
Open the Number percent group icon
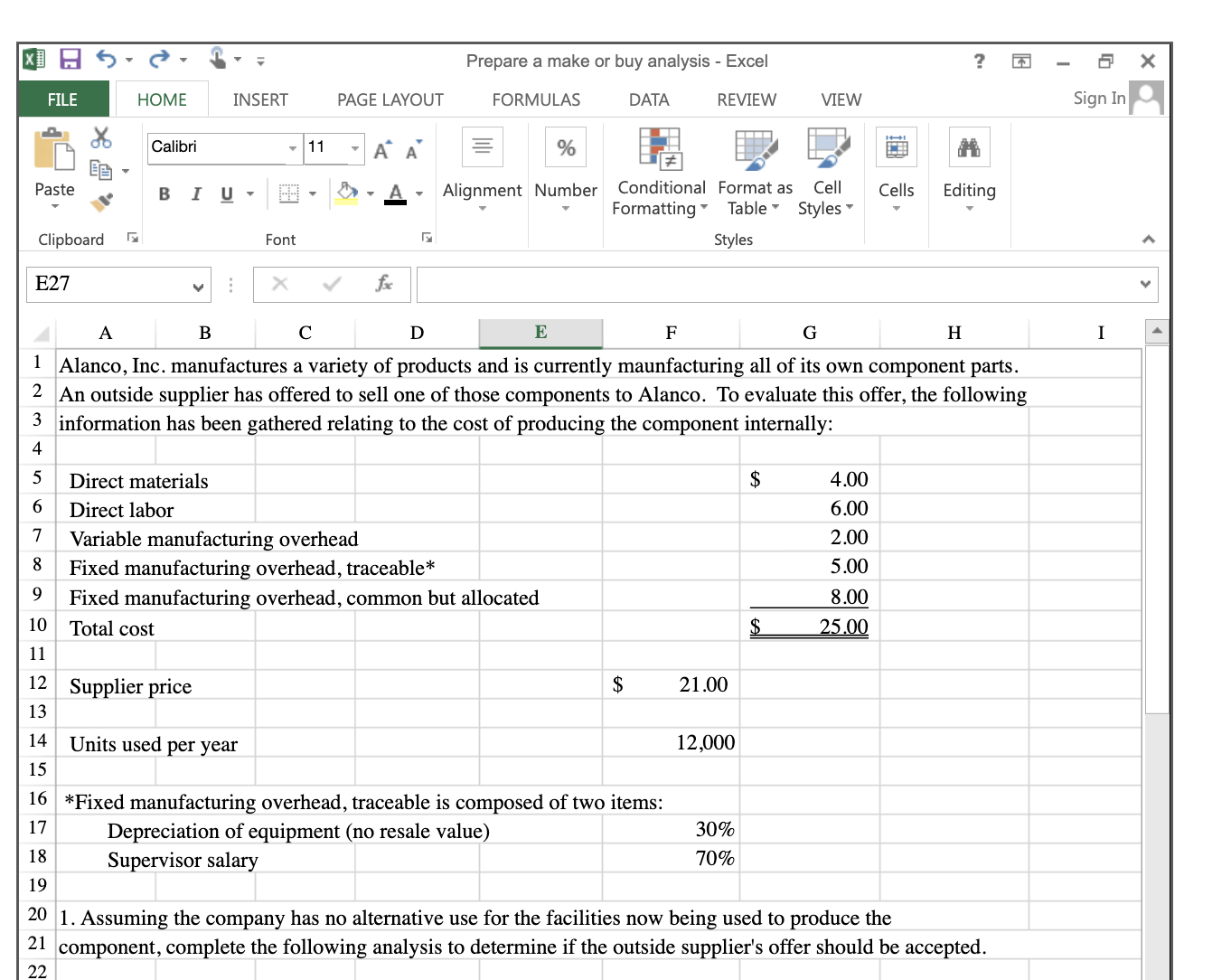point(566,147)
